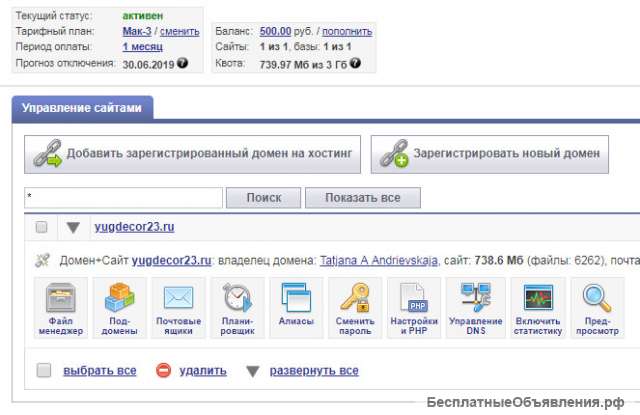Open Управление DNS network icon

[x=476, y=308]
